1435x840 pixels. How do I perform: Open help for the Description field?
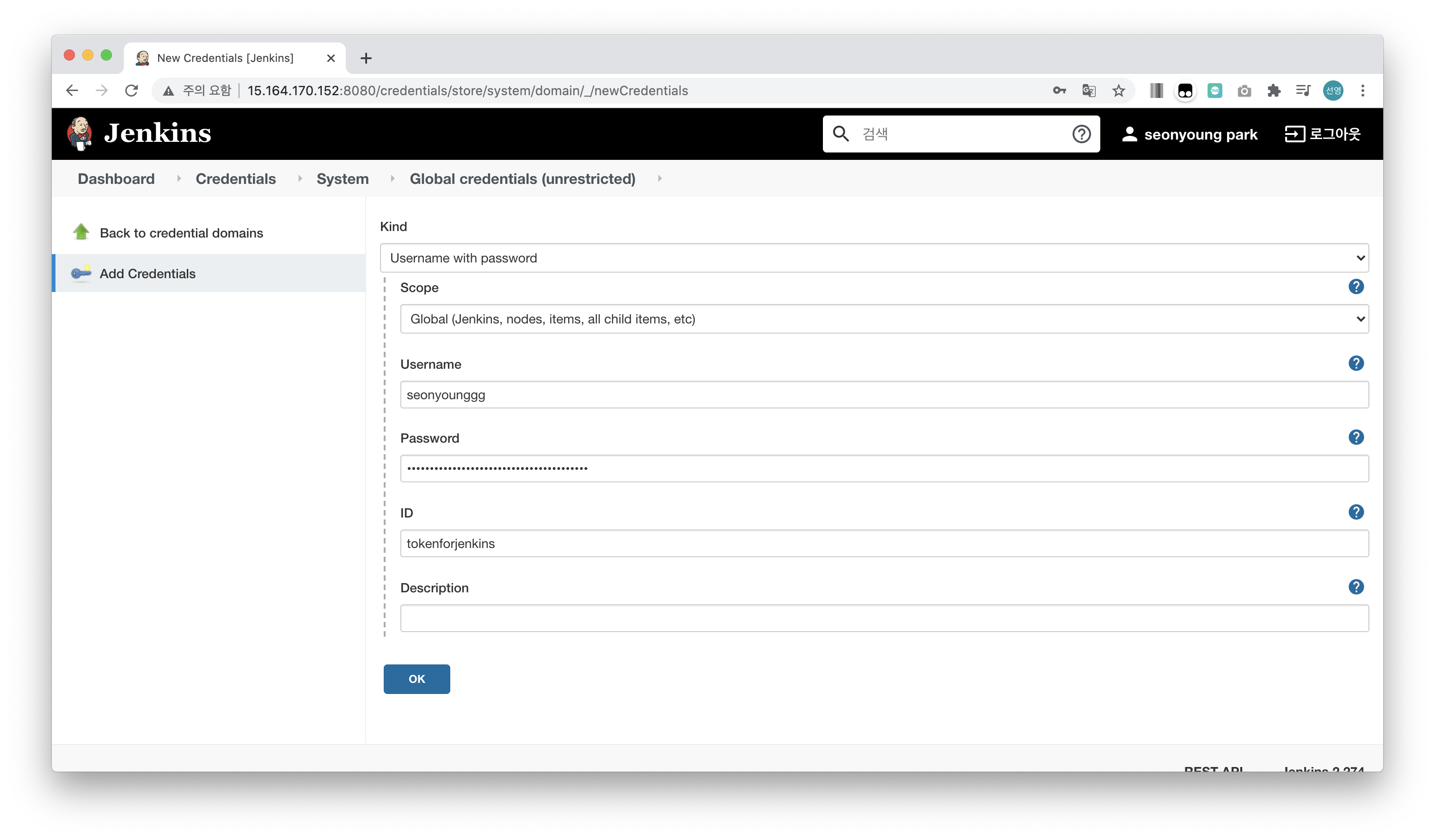coord(1356,587)
